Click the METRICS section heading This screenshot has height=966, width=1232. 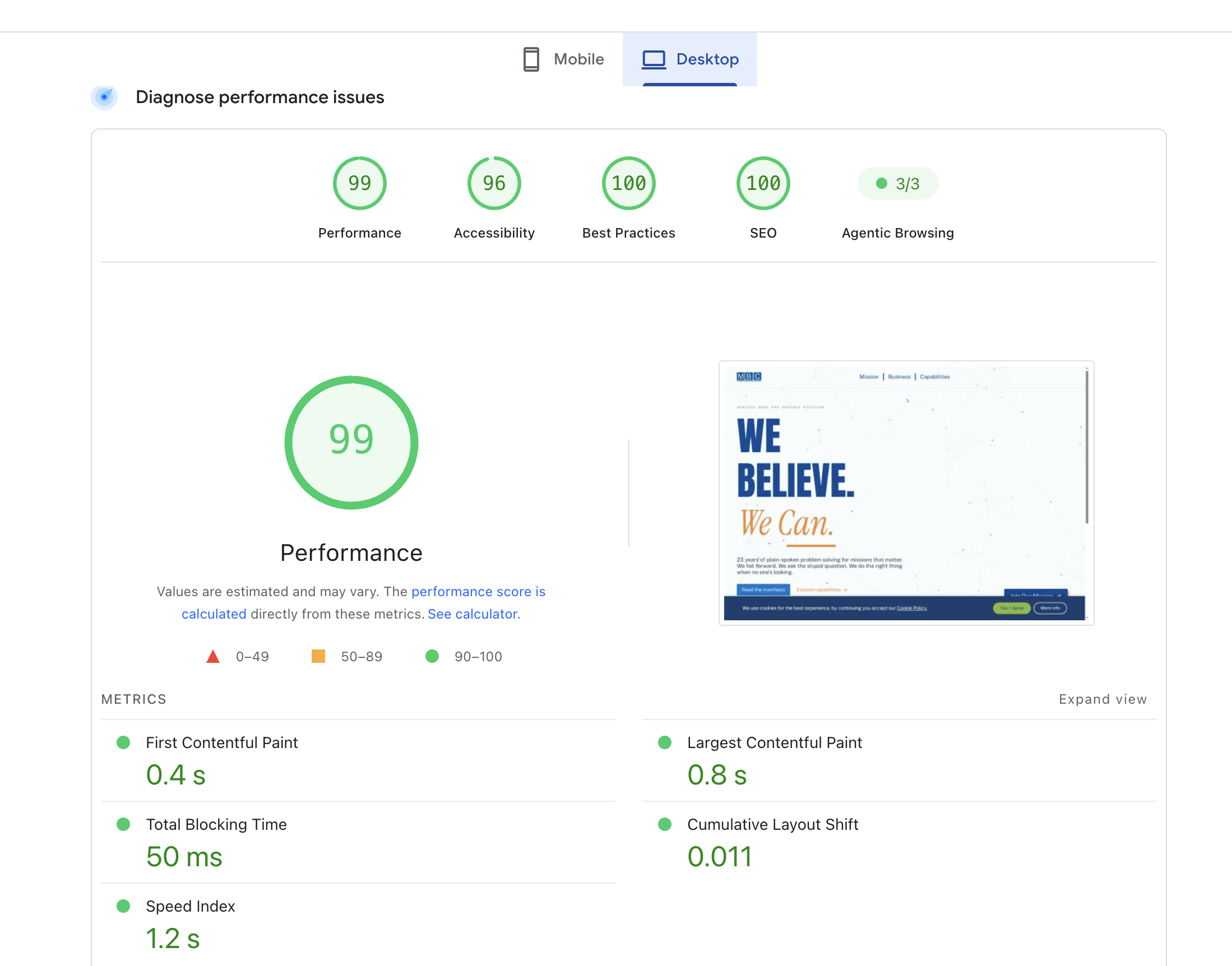tap(134, 699)
